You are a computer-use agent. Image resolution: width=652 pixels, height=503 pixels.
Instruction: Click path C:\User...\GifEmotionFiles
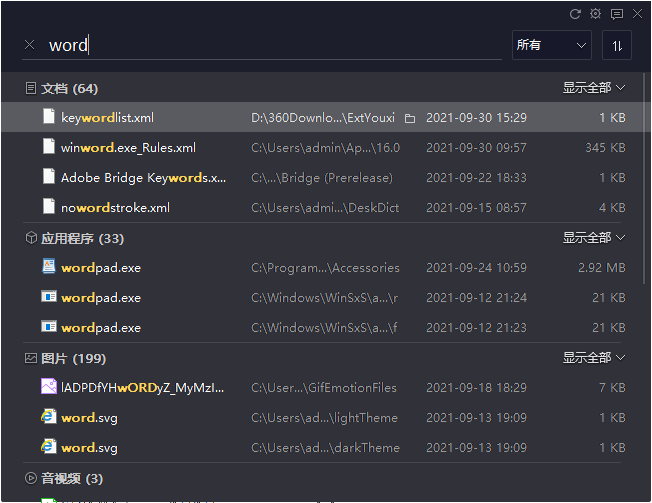324,387
